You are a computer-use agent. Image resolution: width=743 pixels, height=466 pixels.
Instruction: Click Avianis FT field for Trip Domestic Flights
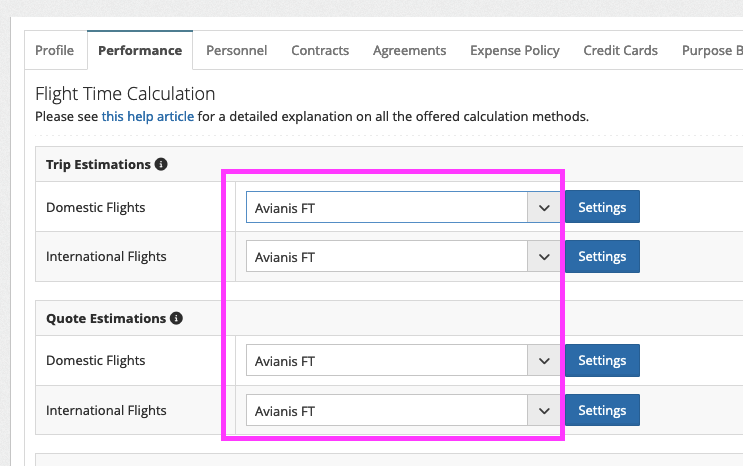(387, 207)
